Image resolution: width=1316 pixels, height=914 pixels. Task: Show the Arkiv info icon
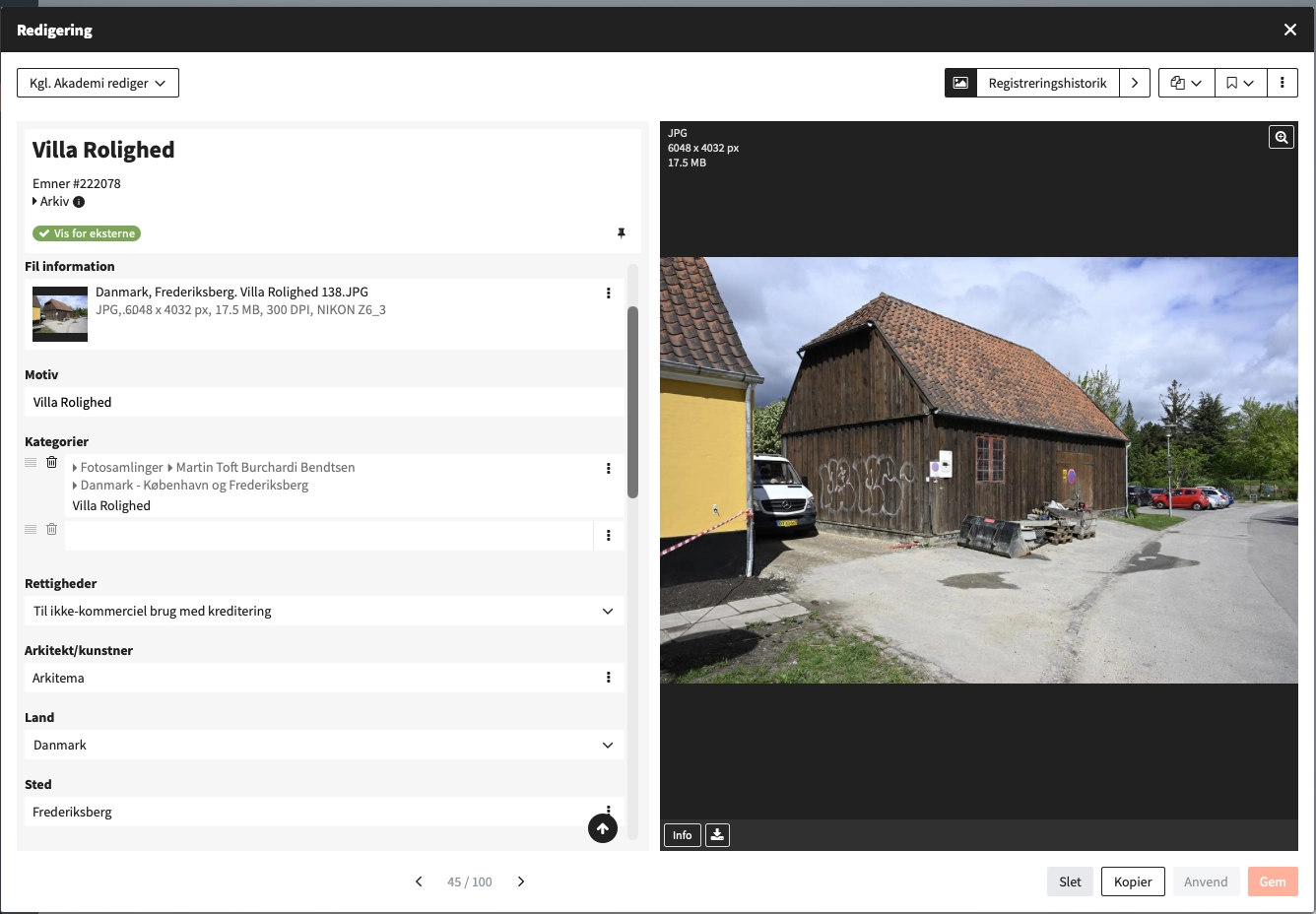coord(79,202)
